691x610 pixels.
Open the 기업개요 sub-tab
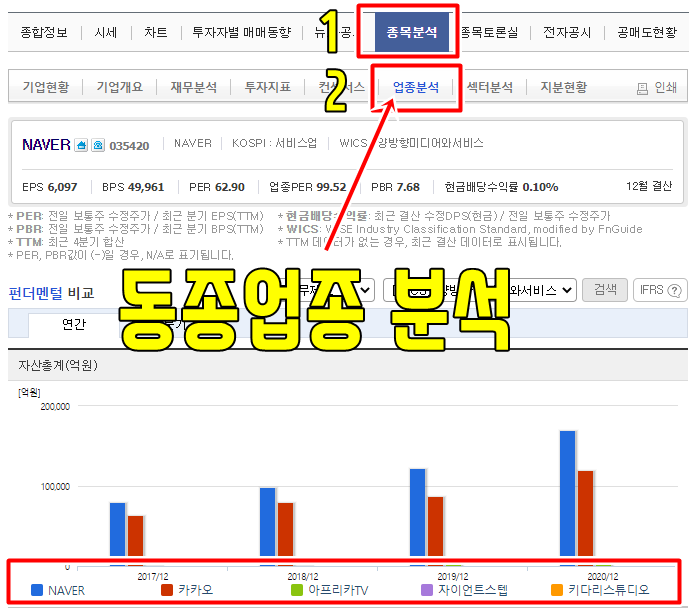click(x=120, y=87)
